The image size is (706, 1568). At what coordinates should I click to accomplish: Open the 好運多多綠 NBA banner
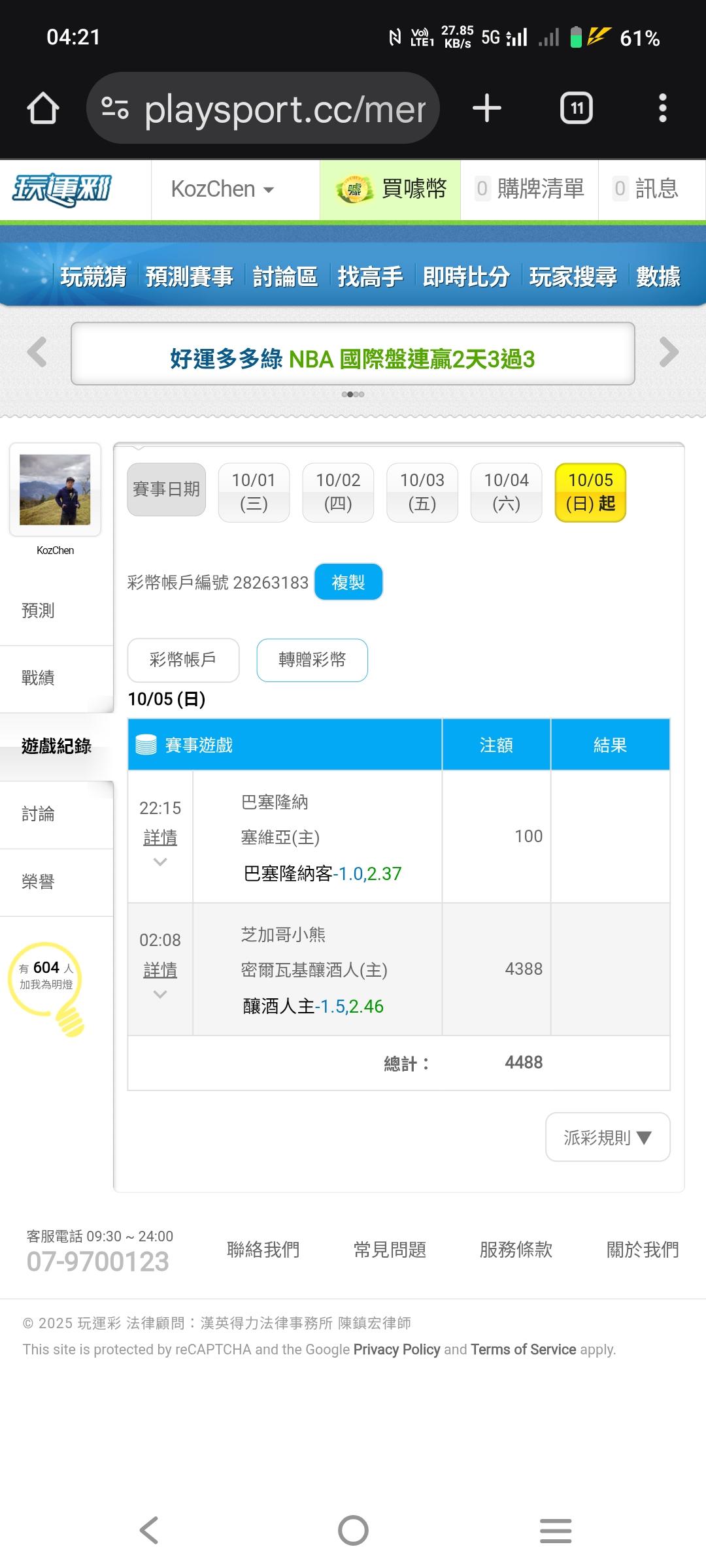click(x=353, y=353)
